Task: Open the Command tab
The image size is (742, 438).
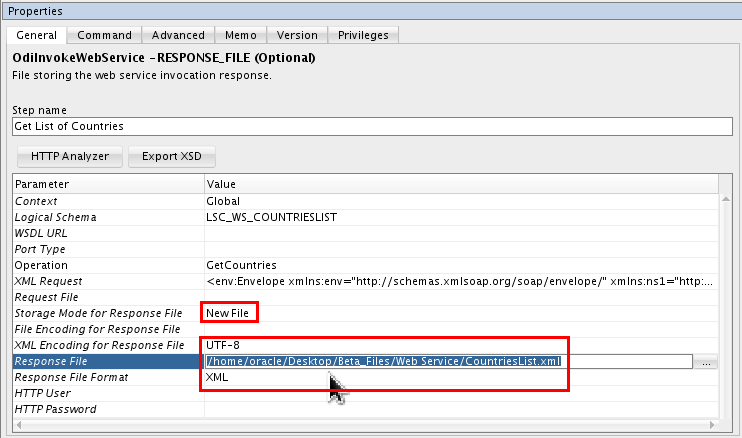Action: click(x=104, y=35)
